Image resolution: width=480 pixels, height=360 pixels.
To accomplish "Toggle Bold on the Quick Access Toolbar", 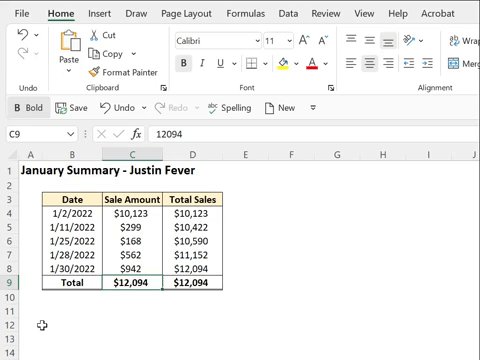I will click(29, 108).
